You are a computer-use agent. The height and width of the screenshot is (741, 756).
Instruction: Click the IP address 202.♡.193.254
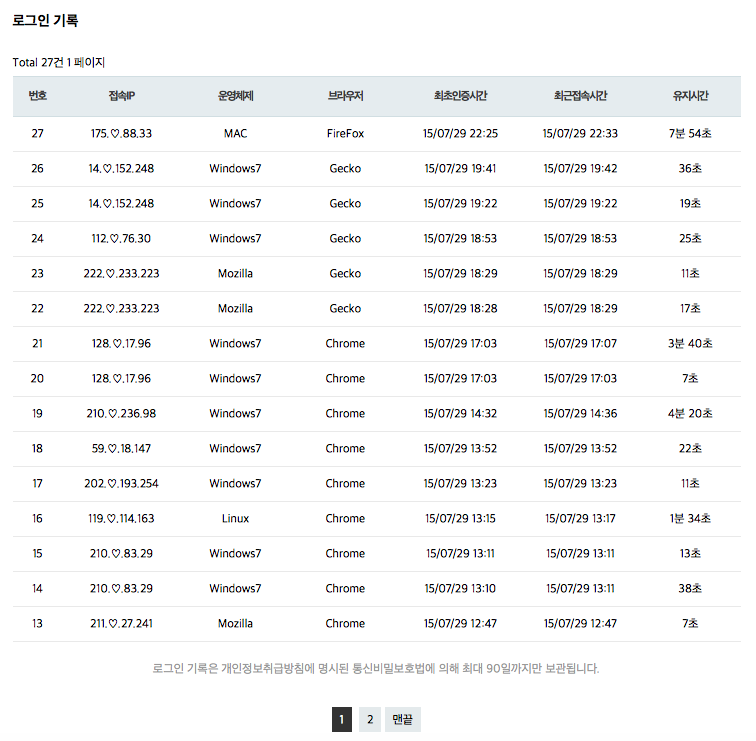pos(121,484)
